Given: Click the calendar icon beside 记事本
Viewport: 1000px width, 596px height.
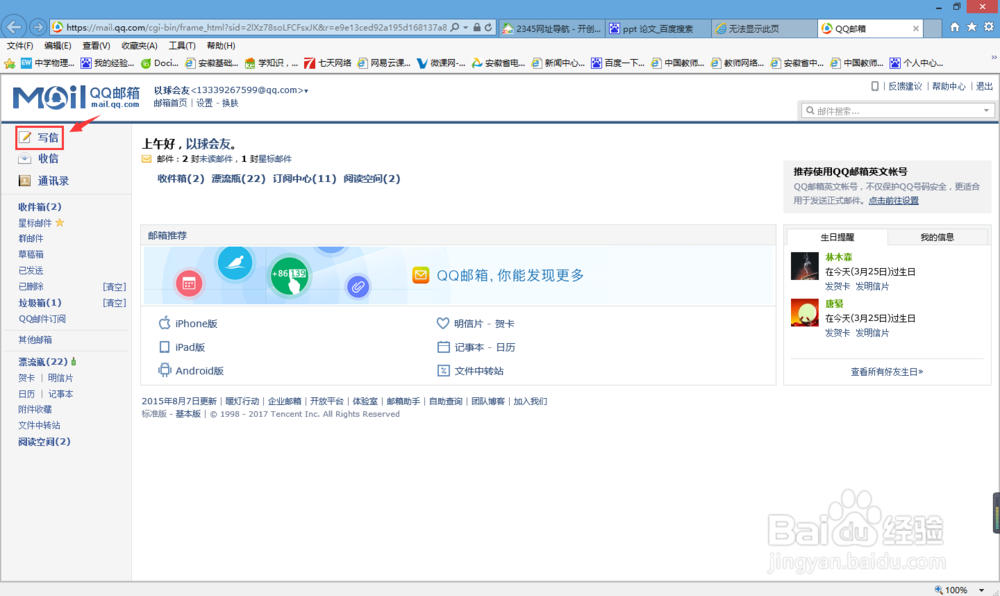Looking at the screenshot, I should click(x=443, y=347).
